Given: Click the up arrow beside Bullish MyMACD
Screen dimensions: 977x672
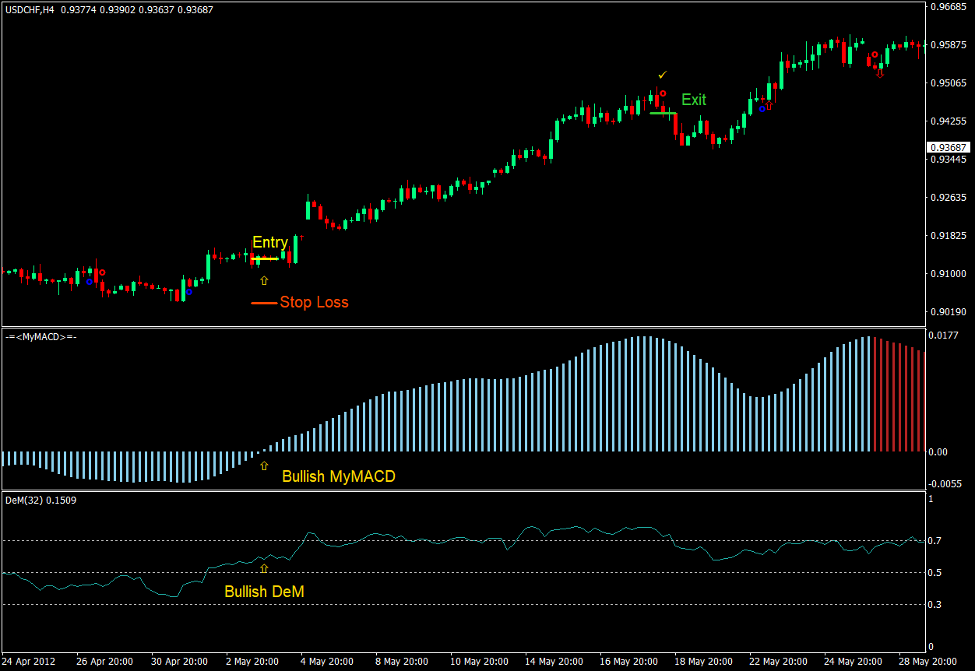Looking at the screenshot, I should (264, 466).
